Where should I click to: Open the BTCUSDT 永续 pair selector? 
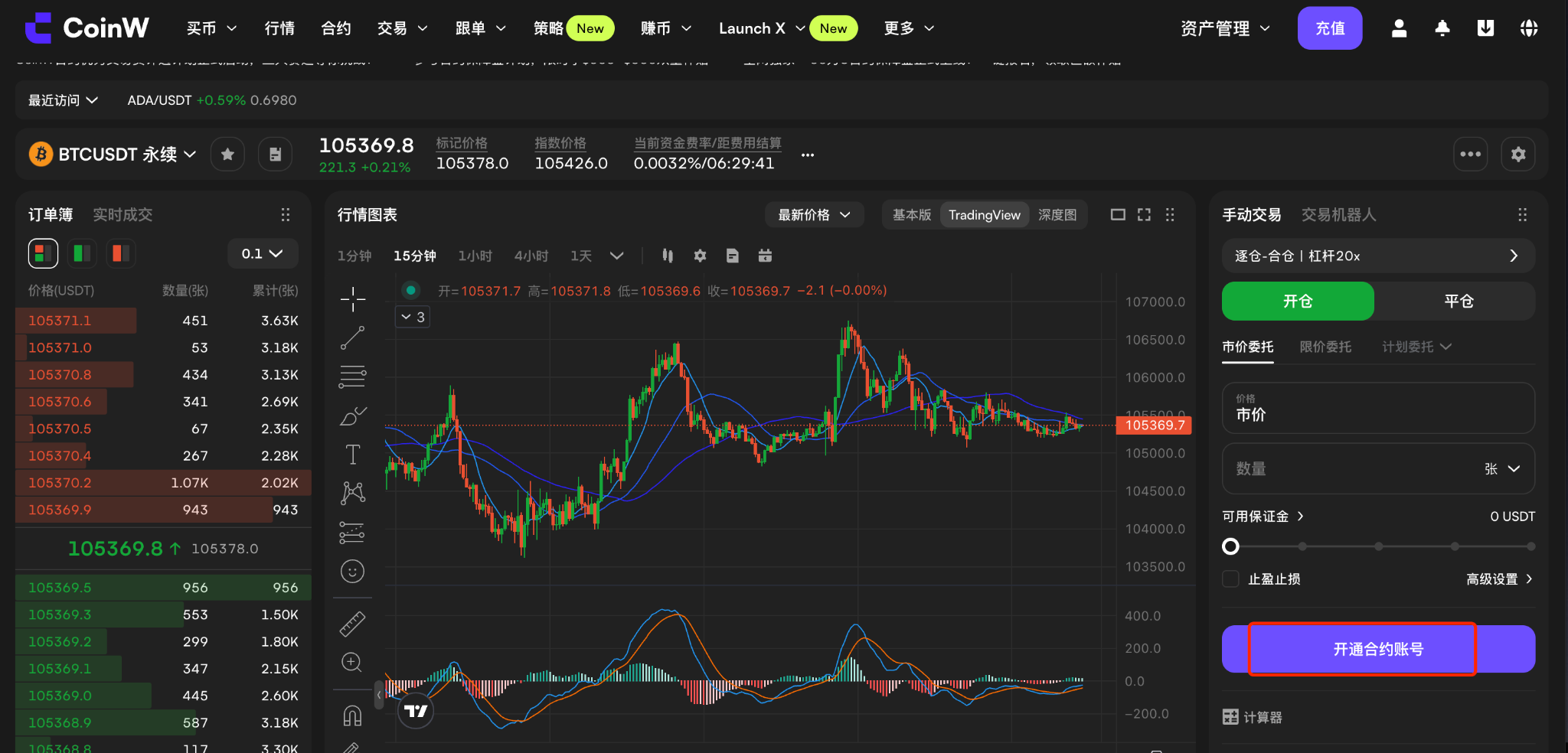tap(113, 155)
